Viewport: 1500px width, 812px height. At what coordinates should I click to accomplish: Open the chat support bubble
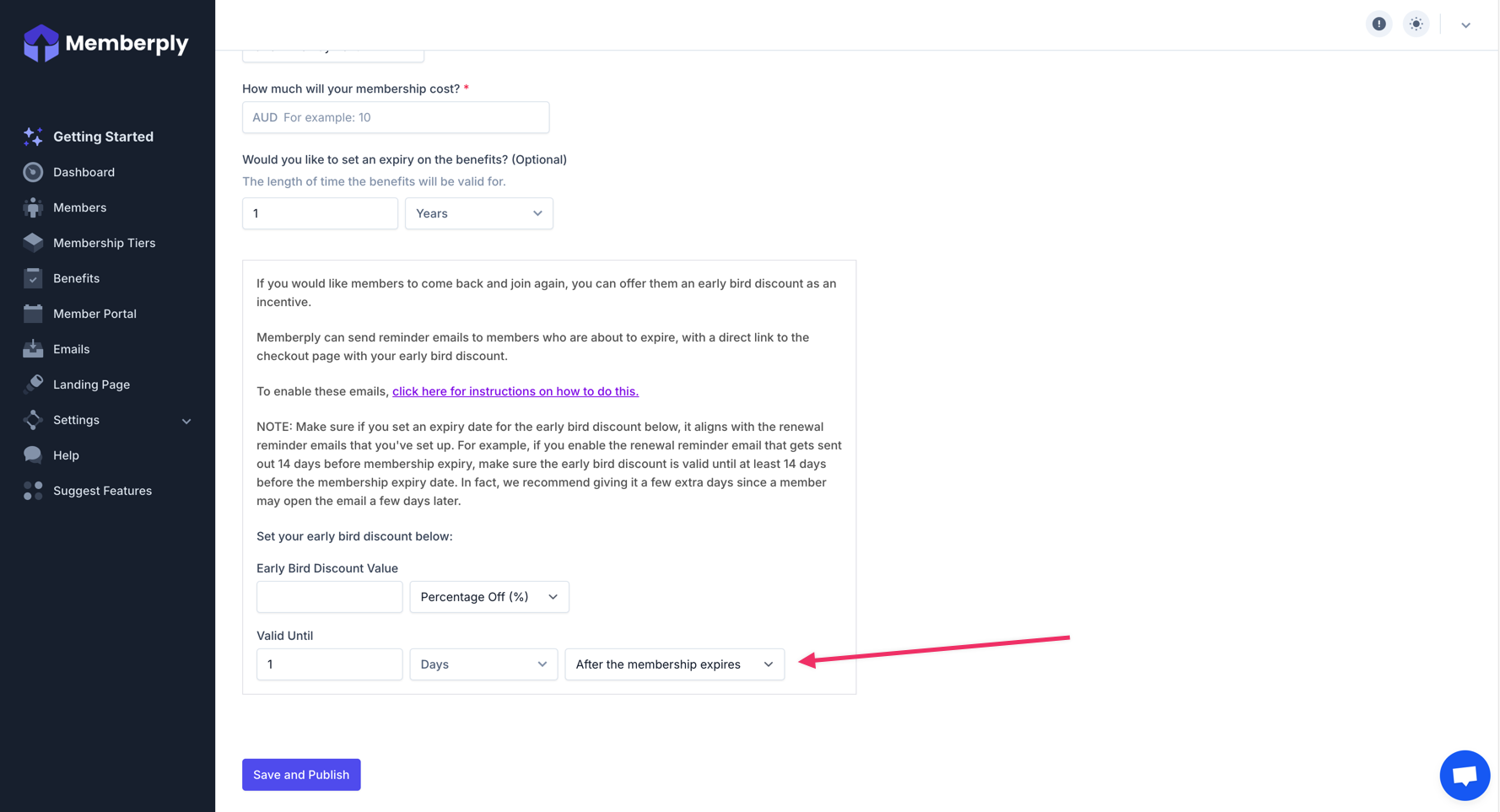coord(1464,775)
